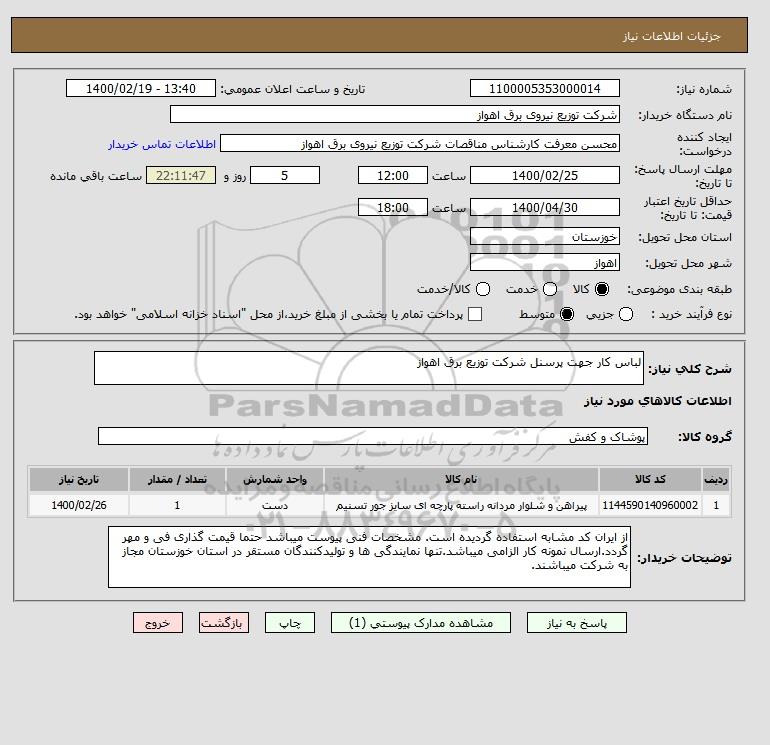Viewport: 770px width, 745px height.
Task: Select the جزیی purchase type radio
Action: click(626, 314)
